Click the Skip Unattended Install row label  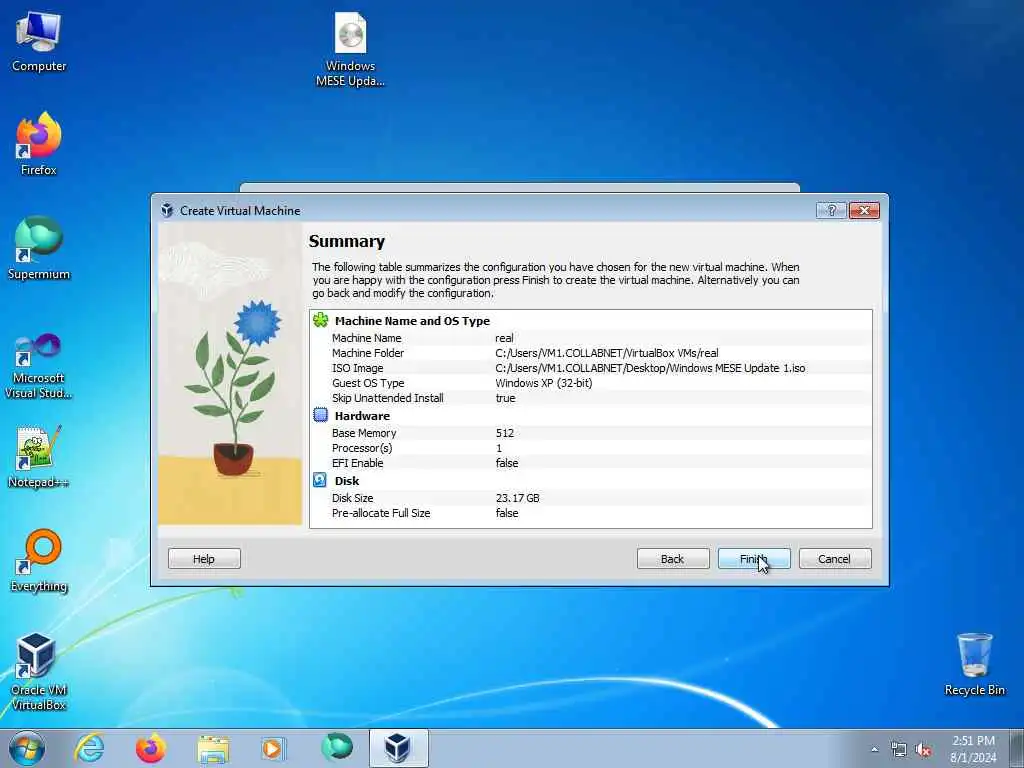click(x=387, y=398)
